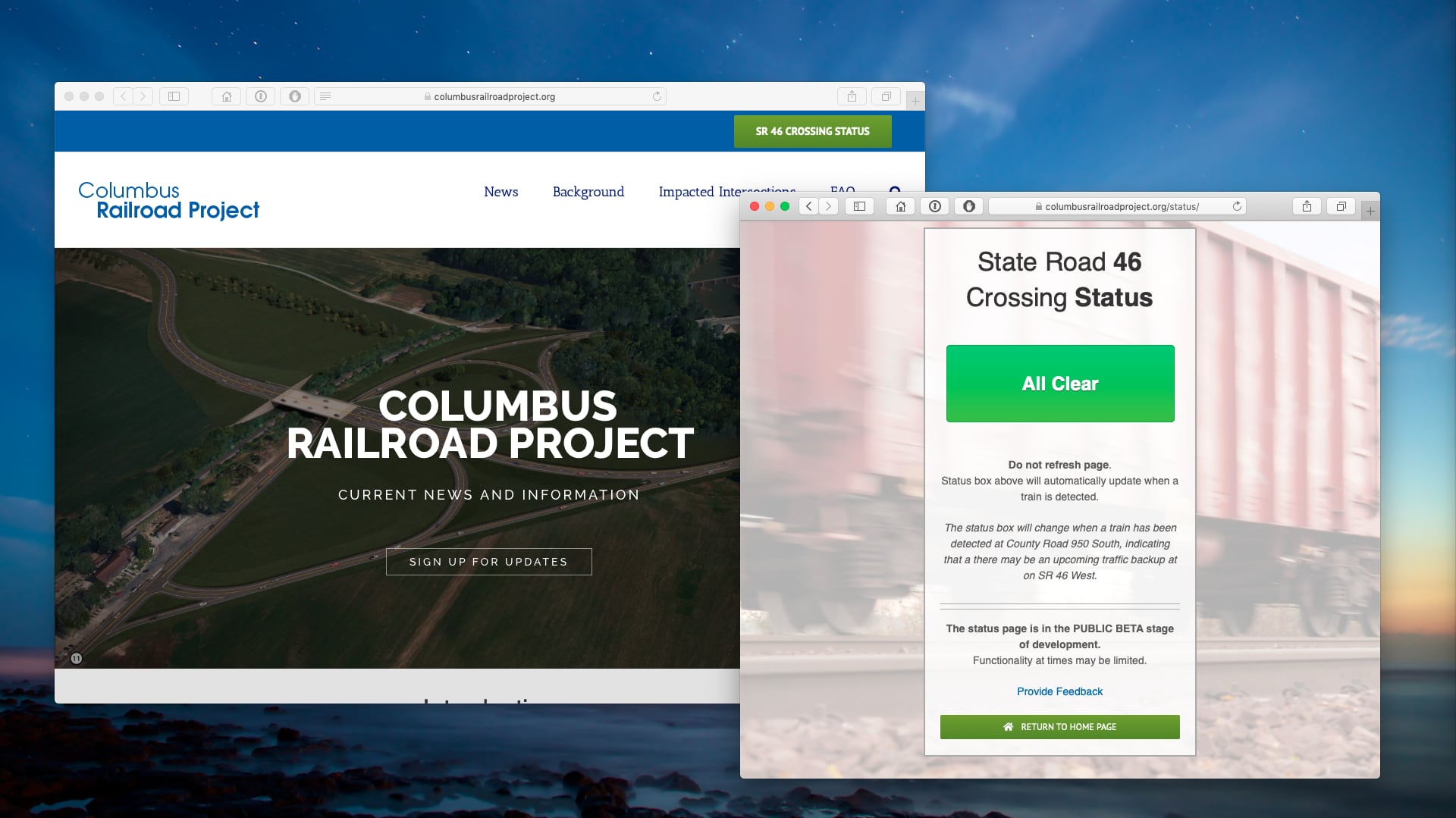Open Reader view in the background Safari window

(x=325, y=96)
